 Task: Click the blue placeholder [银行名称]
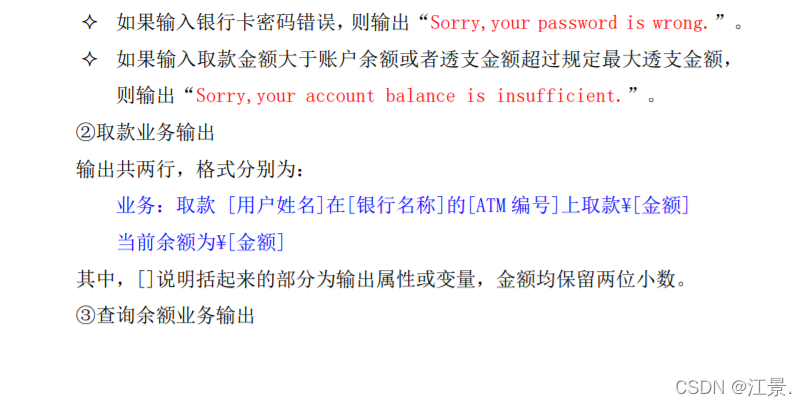click(x=396, y=205)
